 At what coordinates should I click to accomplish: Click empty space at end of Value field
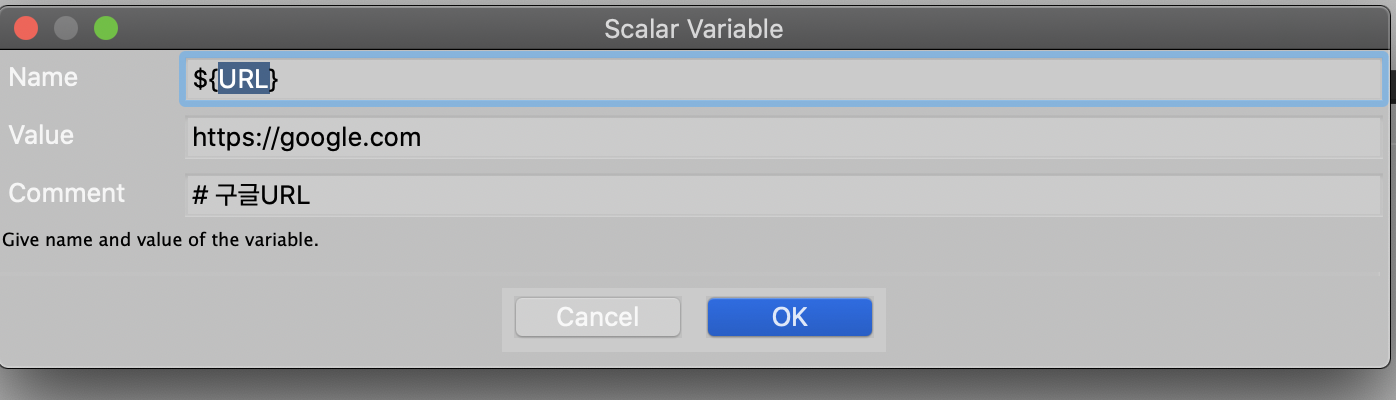[900, 137]
